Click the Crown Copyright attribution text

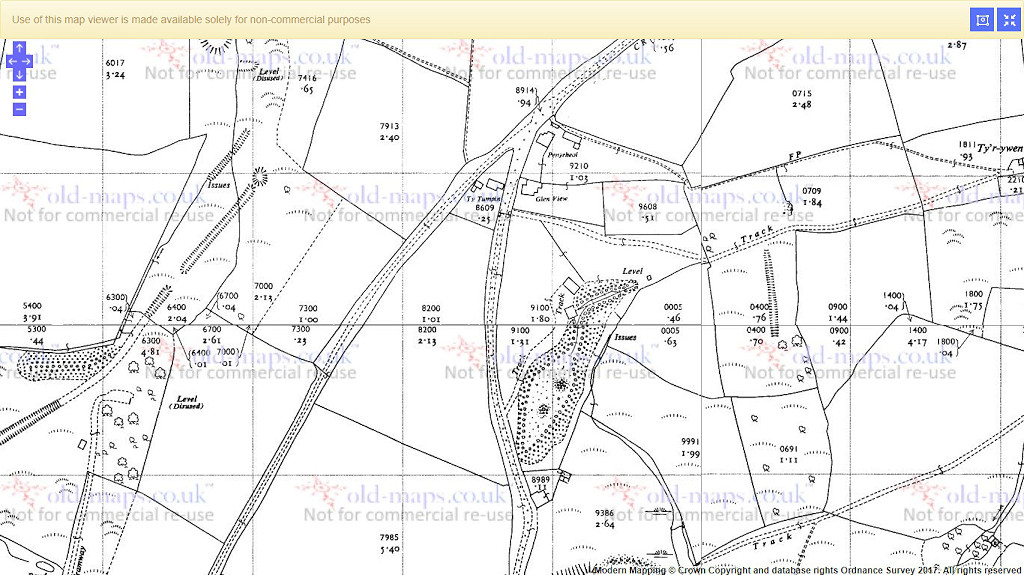[x=807, y=570]
